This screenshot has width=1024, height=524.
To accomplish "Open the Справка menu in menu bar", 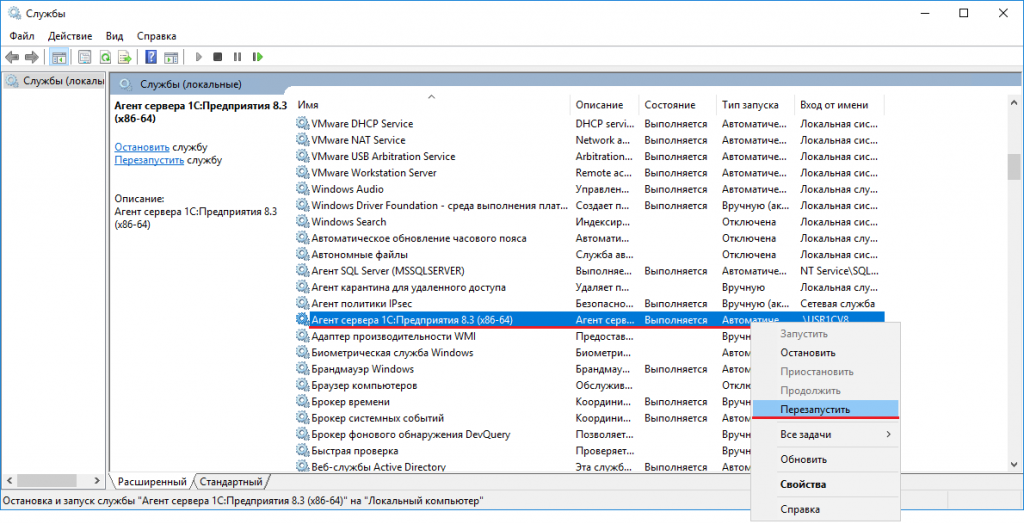I will [157, 36].
